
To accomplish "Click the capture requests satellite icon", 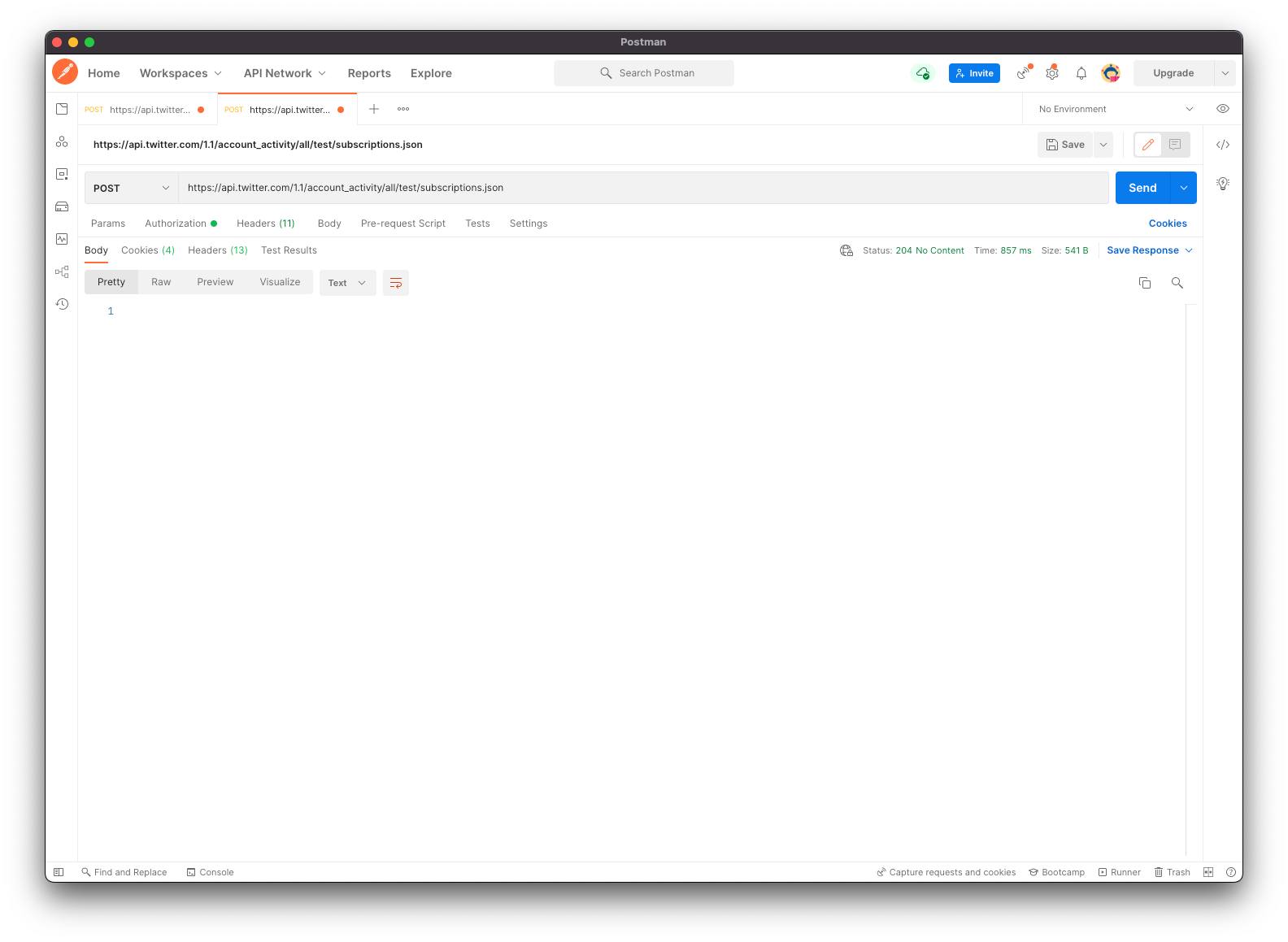I will click(1024, 73).
